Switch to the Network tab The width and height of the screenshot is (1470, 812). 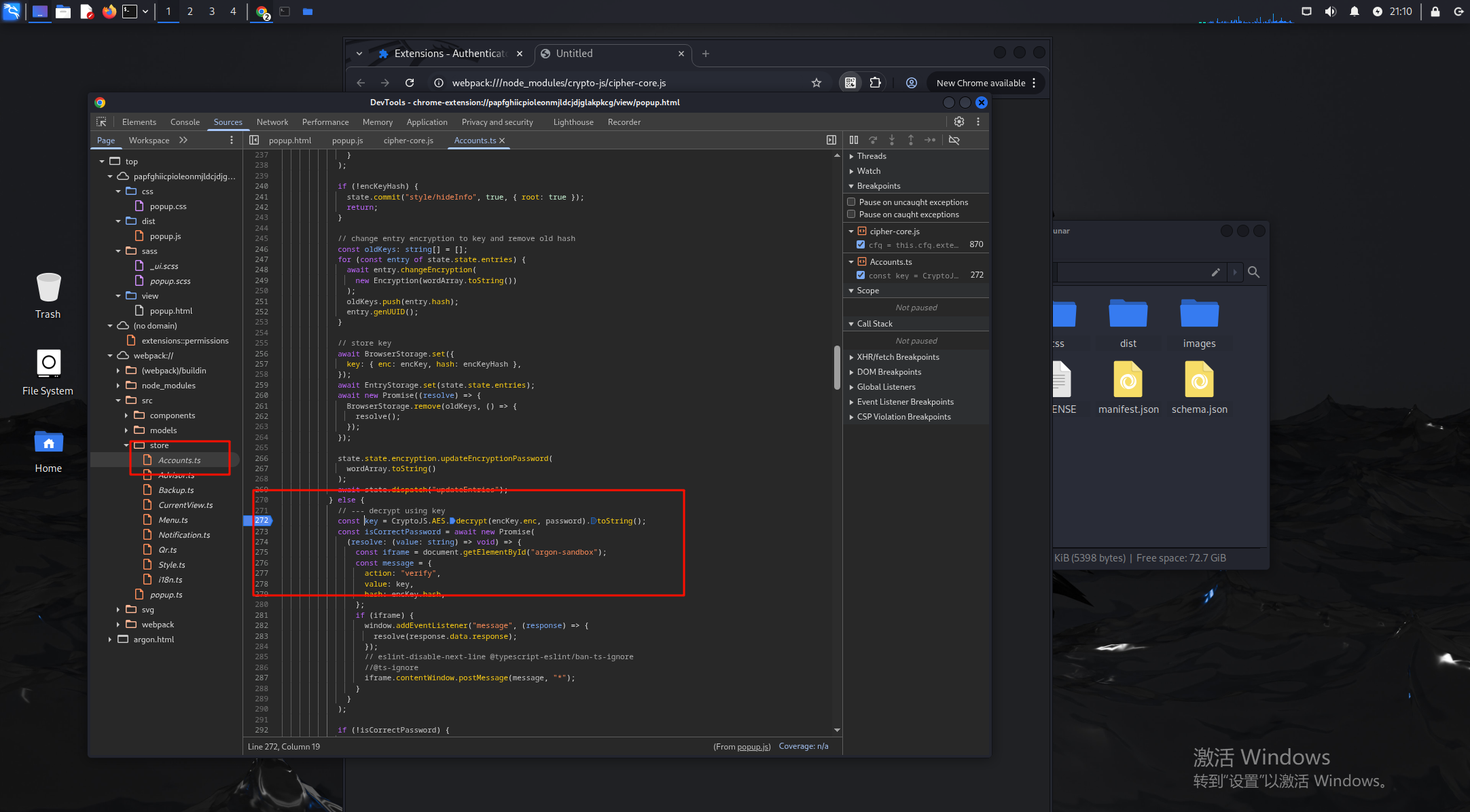tap(272, 122)
